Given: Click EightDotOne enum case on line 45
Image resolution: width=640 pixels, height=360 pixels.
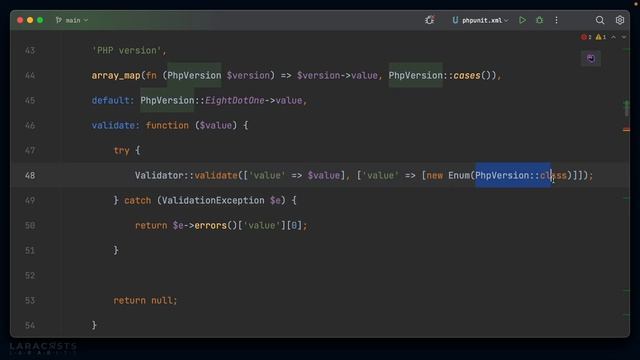Looking at the screenshot, I should coord(235,100).
